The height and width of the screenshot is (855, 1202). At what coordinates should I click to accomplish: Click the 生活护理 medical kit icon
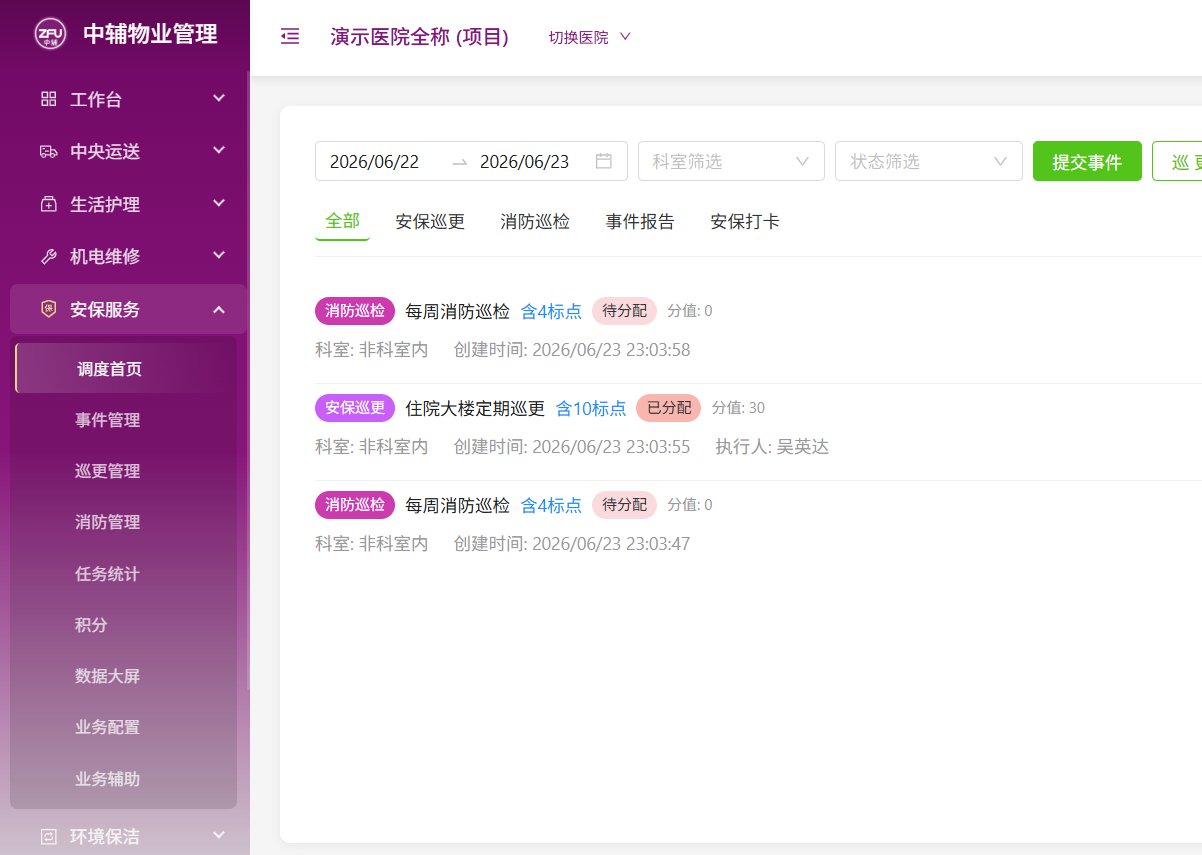coord(48,204)
